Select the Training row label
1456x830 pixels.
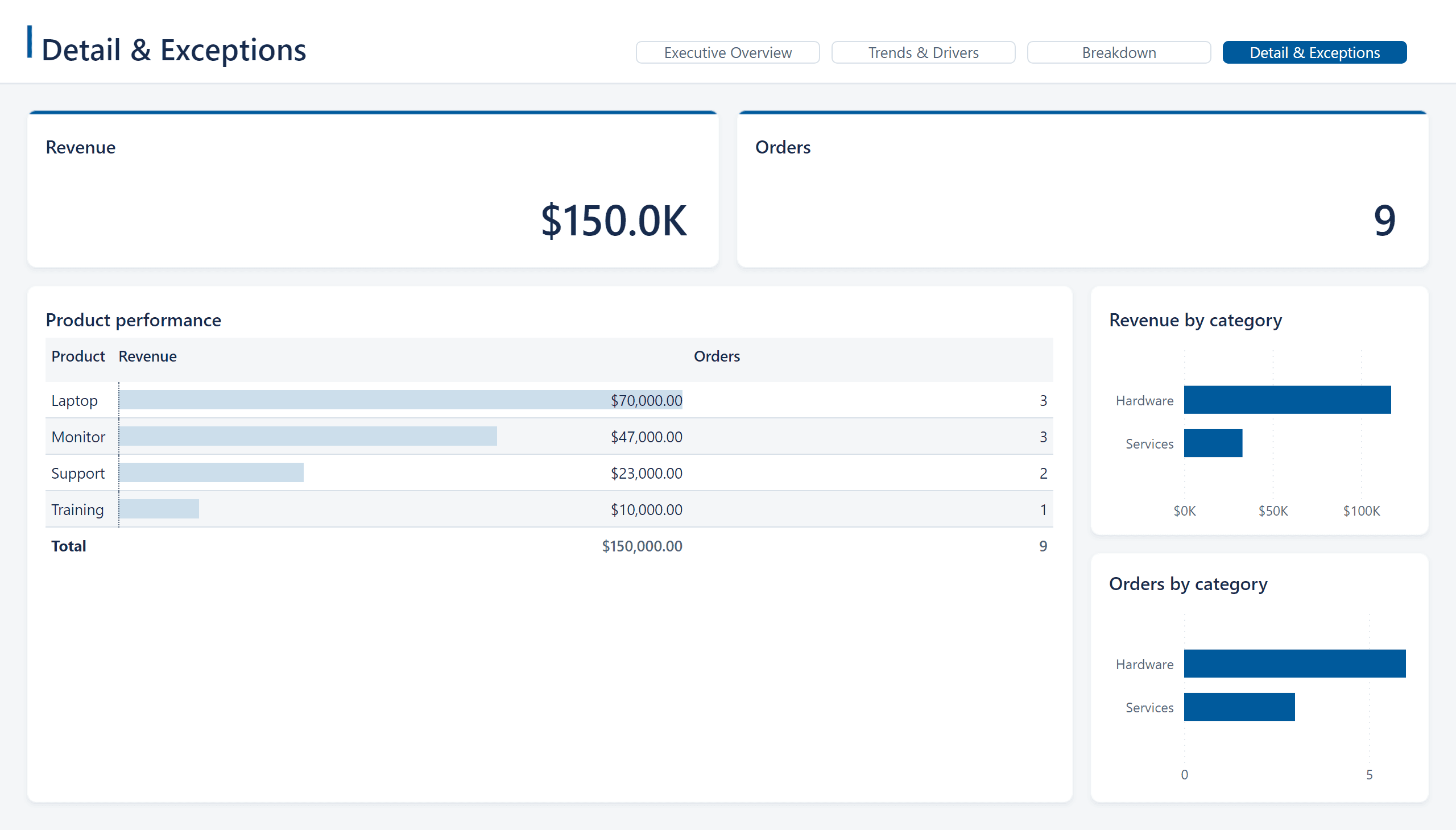click(x=77, y=509)
